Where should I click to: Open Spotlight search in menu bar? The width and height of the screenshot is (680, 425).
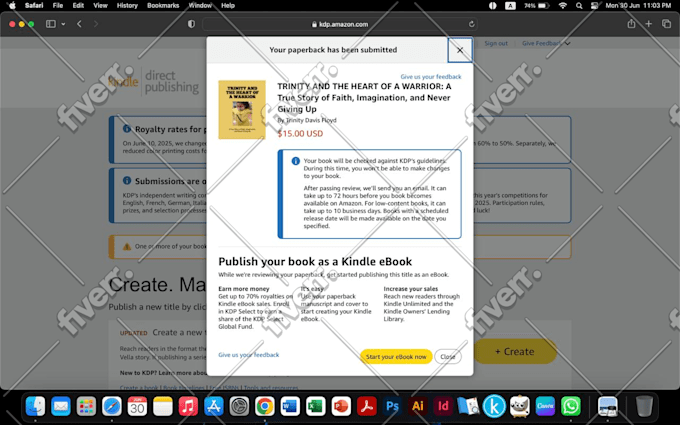pyautogui.click(x=579, y=6)
